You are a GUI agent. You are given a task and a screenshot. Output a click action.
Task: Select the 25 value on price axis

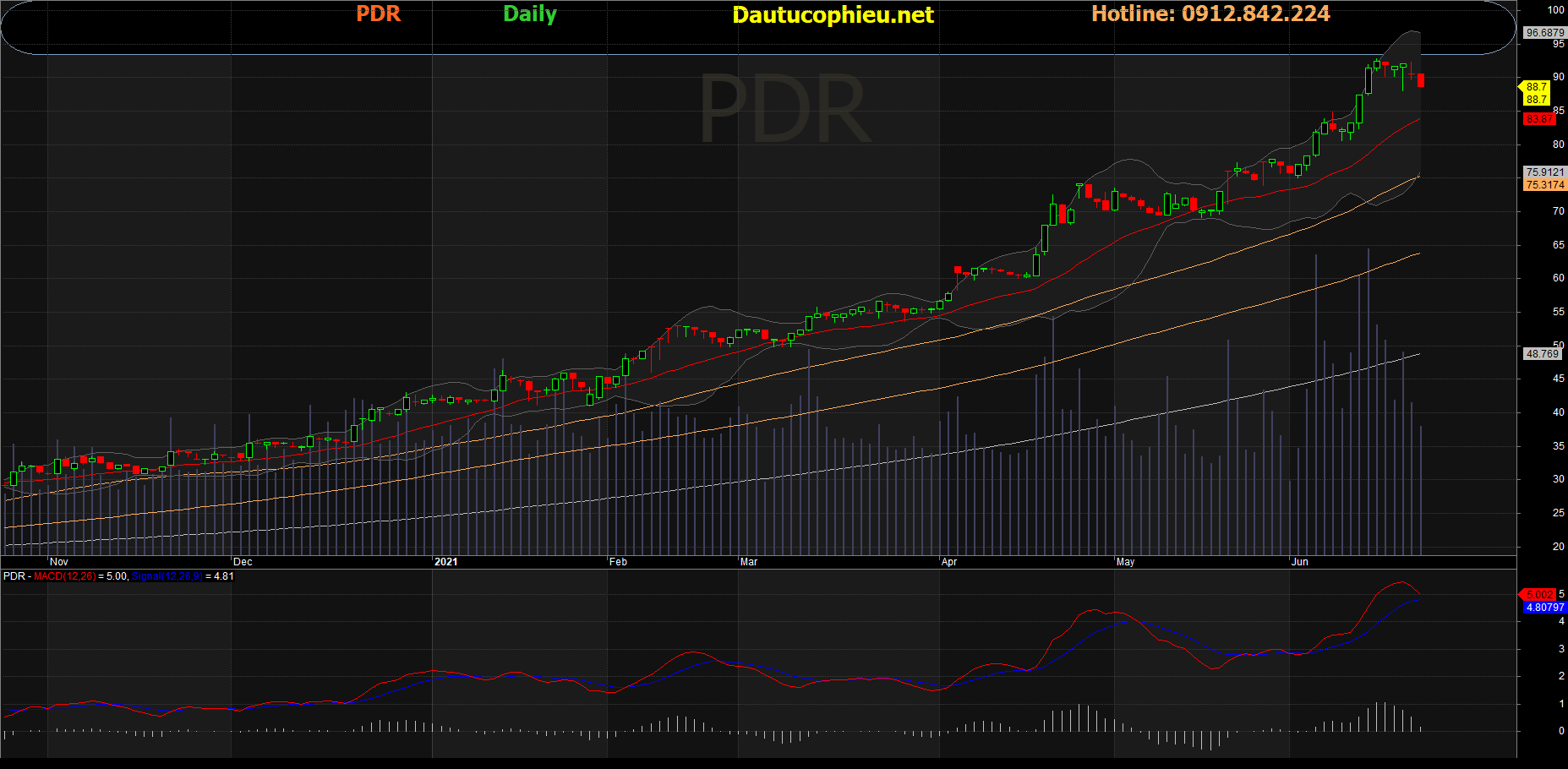click(1559, 513)
